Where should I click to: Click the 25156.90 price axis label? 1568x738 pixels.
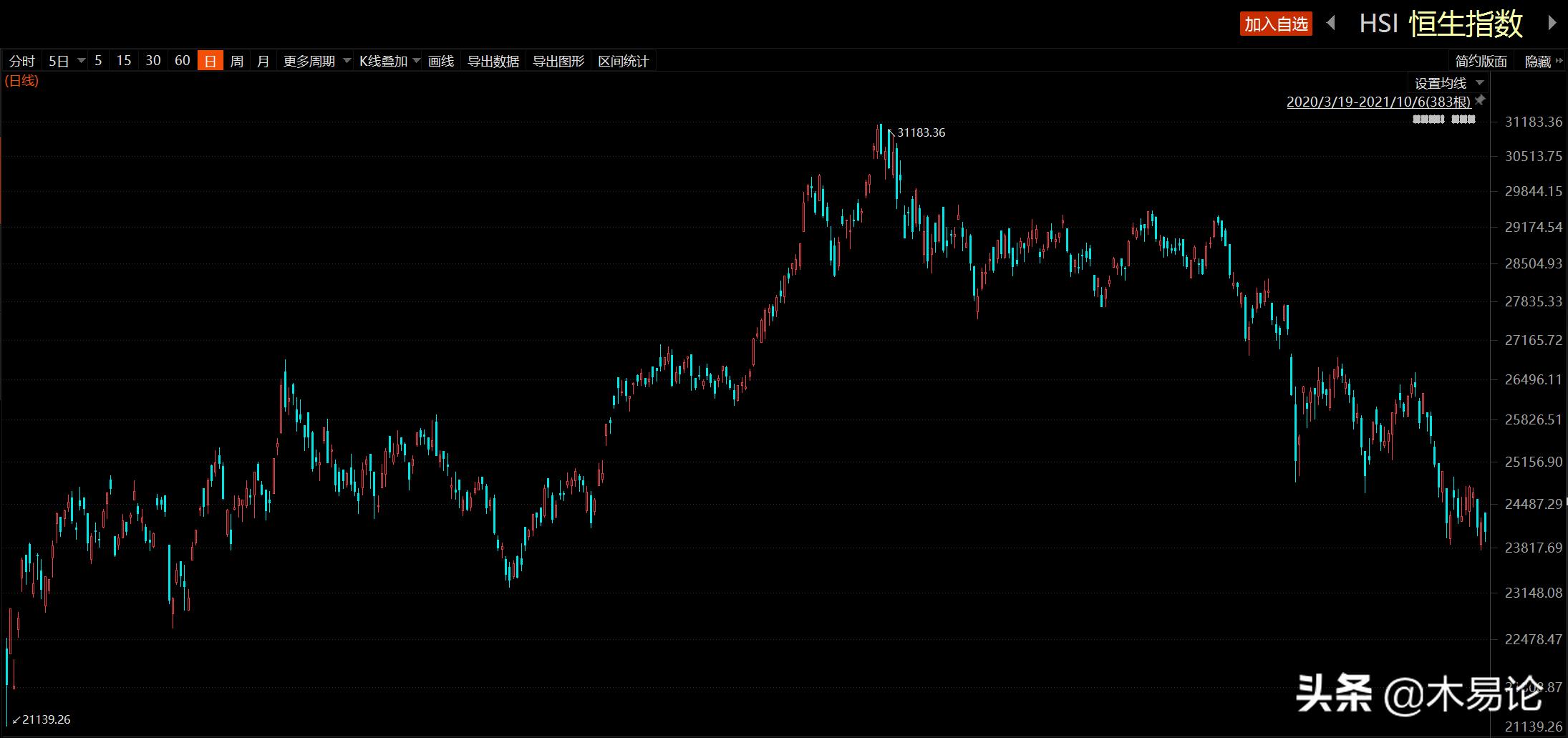pos(1534,462)
